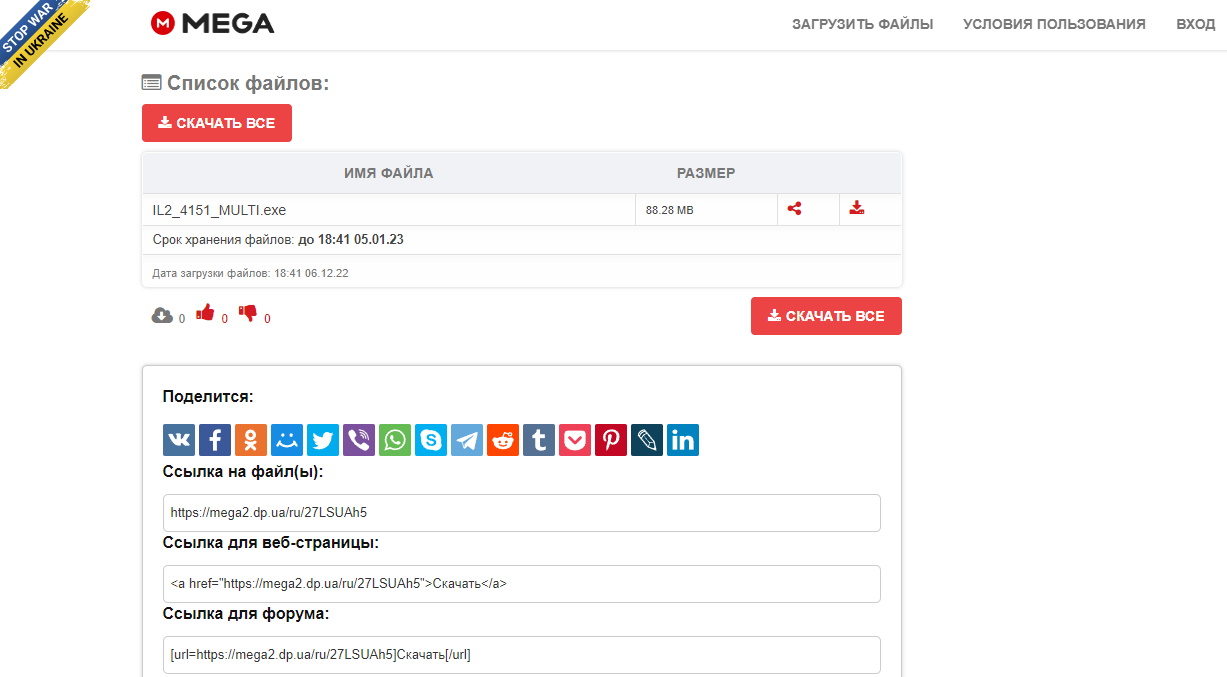This screenshot has height=677, width=1227.
Task: Click Скачать все button below file table
Action: pyautogui.click(x=826, y=316)
